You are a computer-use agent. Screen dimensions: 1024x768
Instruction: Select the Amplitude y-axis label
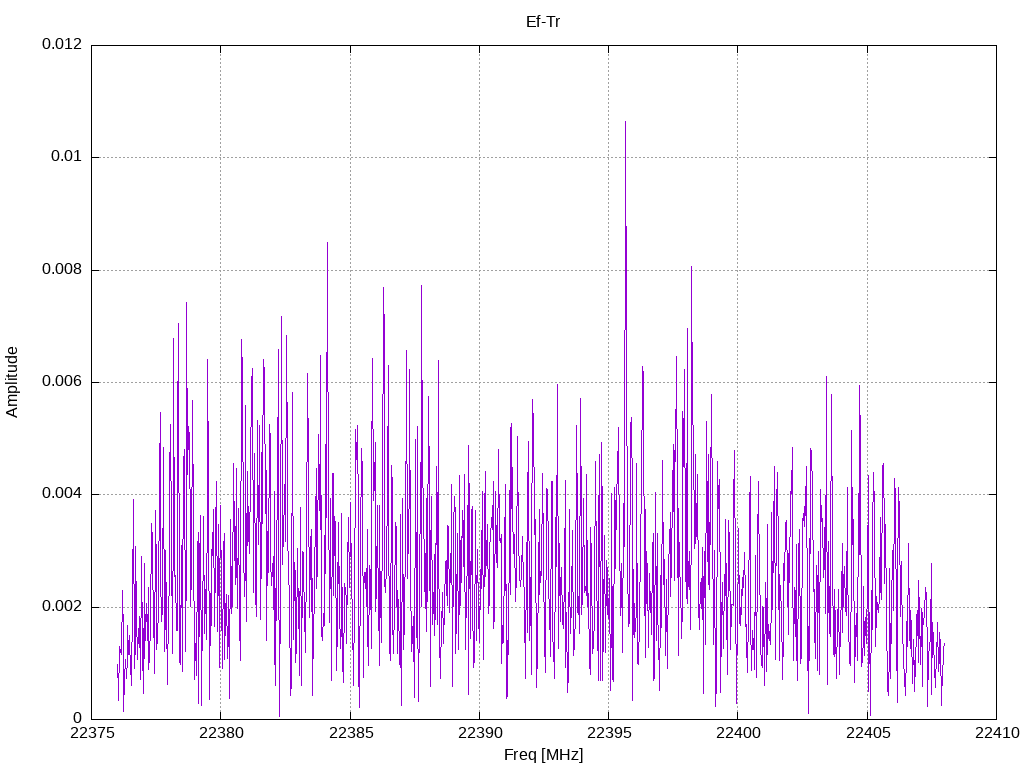[x=12, y=382]
